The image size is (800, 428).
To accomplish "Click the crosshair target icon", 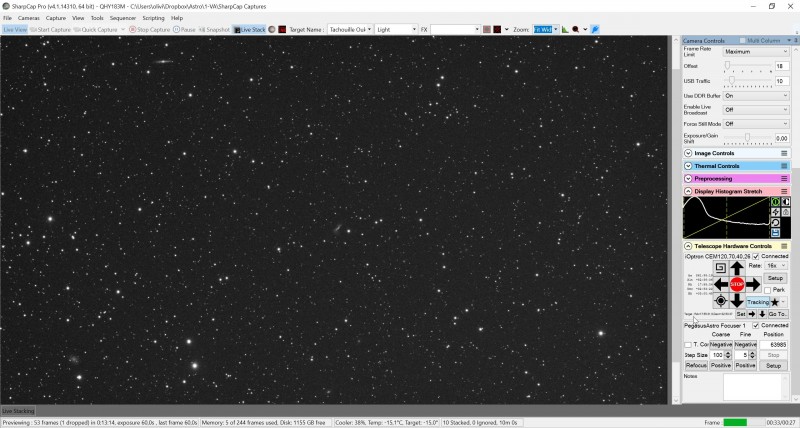I will [720, 300].
